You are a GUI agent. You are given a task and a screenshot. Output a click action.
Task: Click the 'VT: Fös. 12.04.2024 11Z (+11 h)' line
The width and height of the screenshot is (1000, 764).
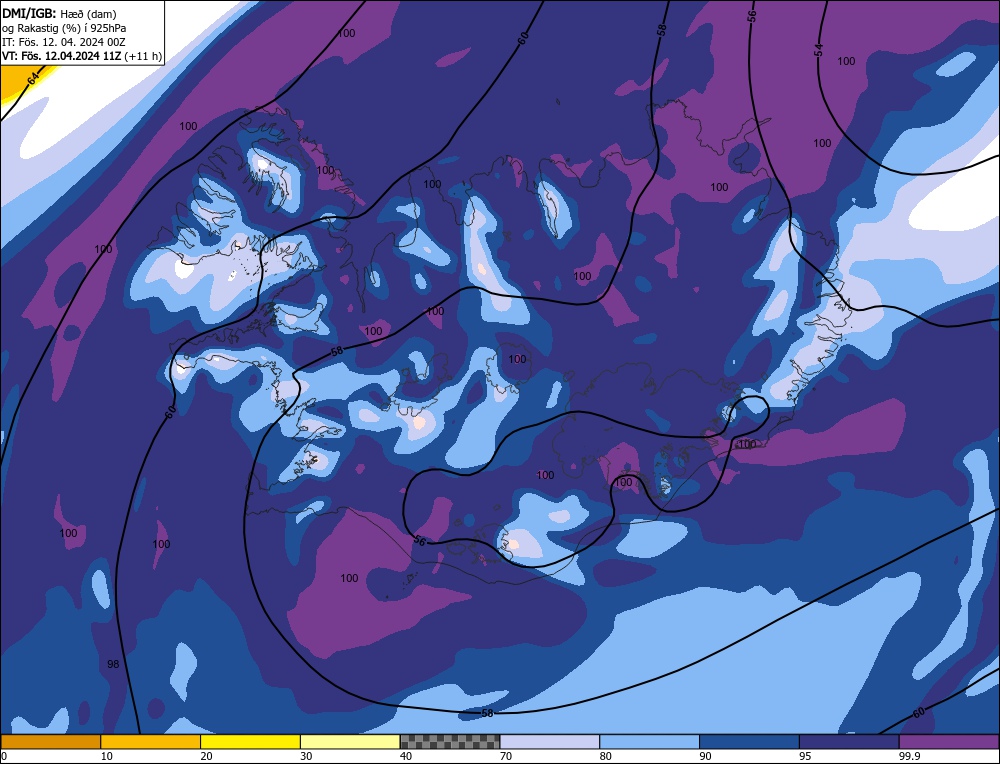[82, 56]
